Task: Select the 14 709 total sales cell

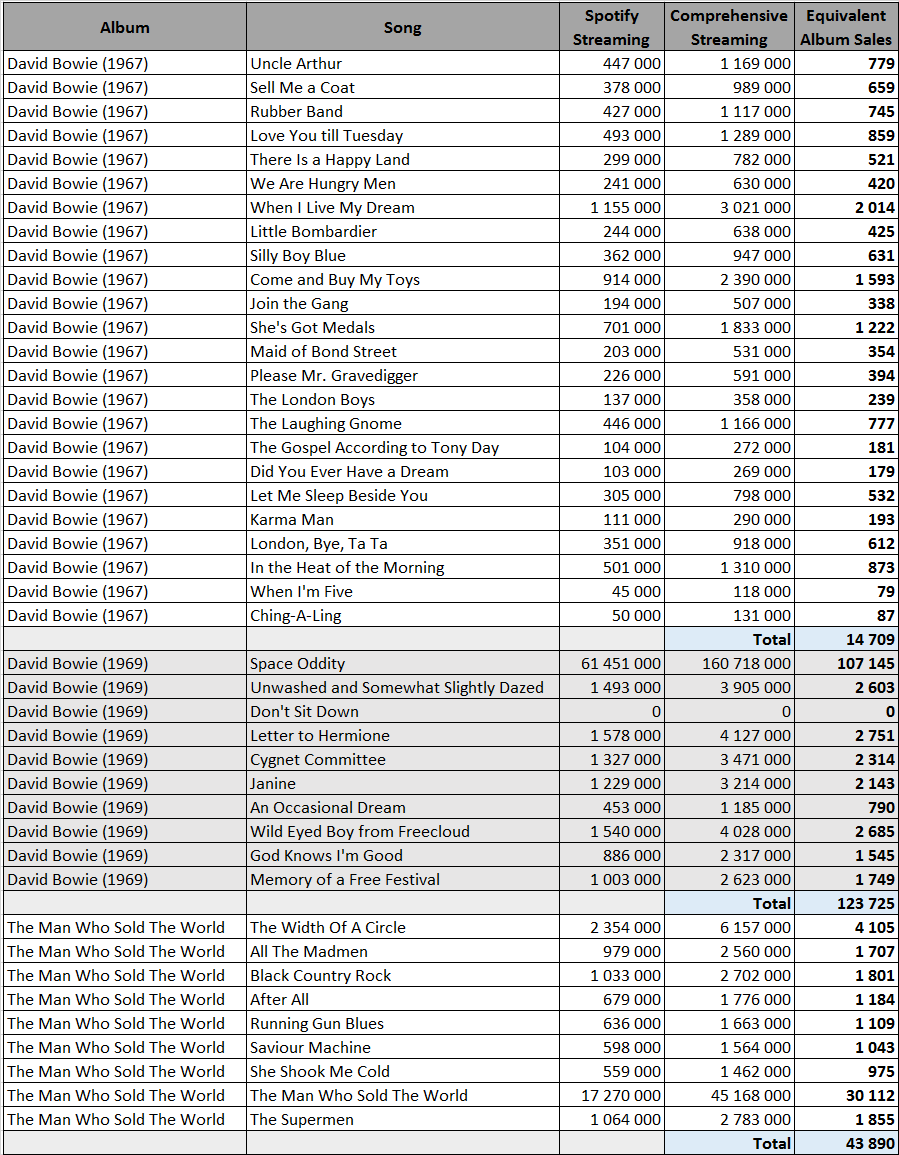Action: pos(846,639)
